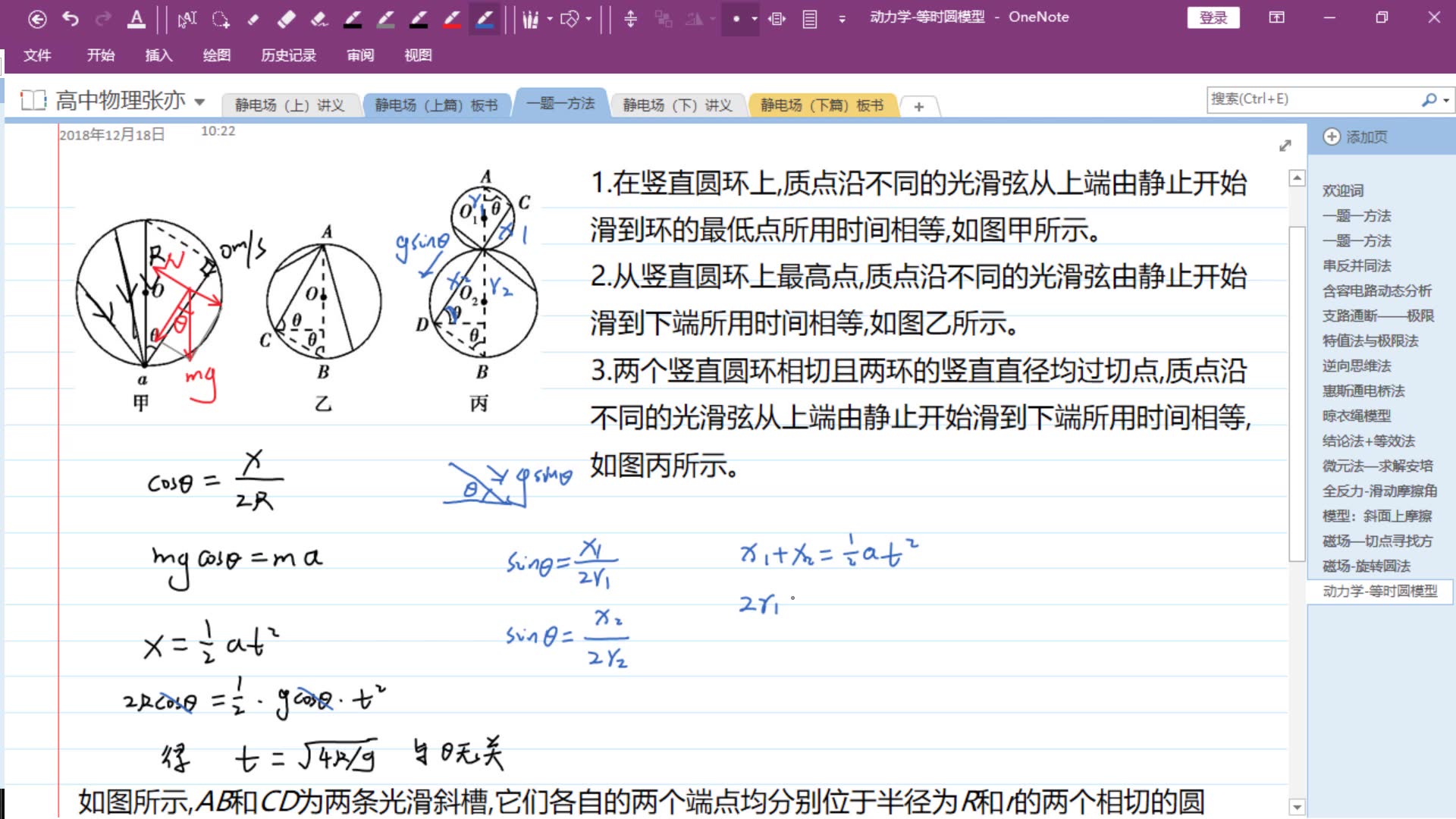
Task: Open the 高中物理张亦 notebook dropdown
Action: 200,101
